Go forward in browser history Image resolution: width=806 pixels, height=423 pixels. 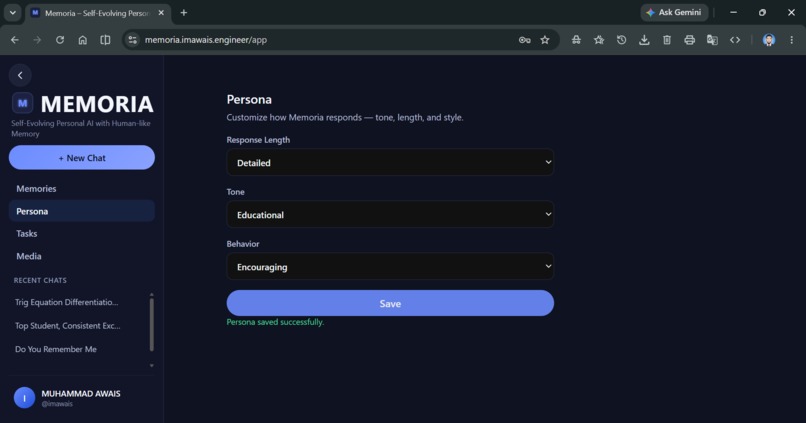point(37,40)
